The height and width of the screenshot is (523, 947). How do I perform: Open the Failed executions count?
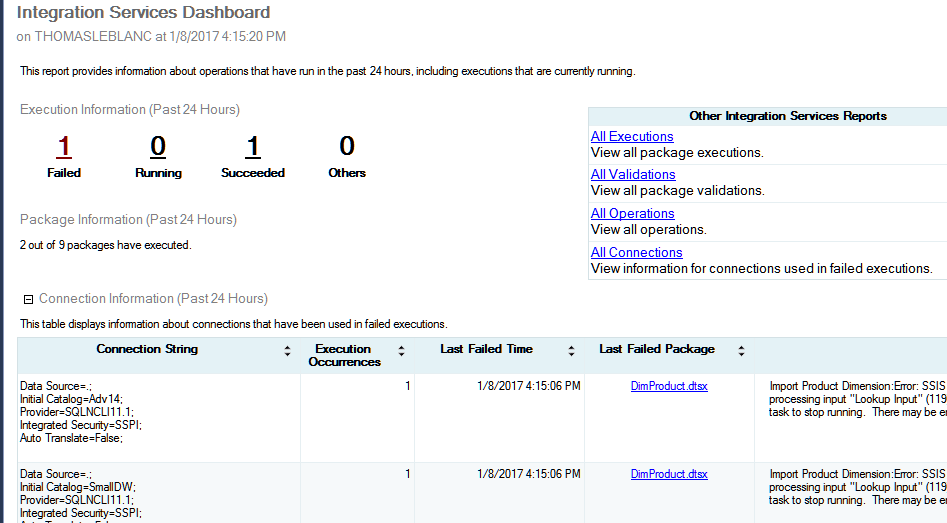[x=64, y=147]
